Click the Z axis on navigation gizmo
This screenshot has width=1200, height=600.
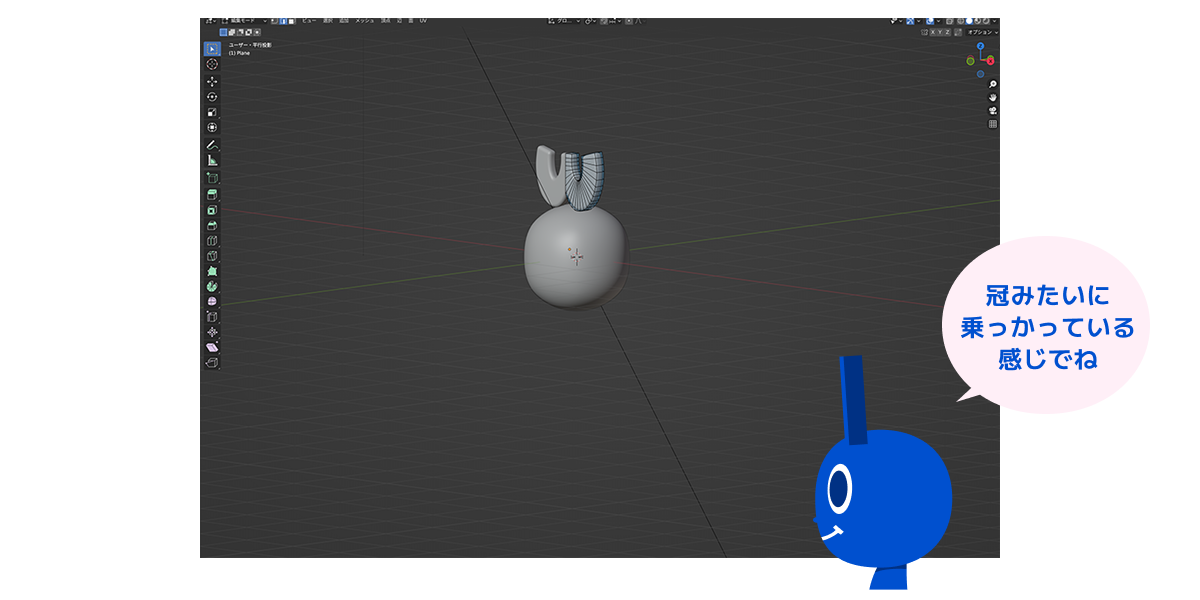980,46
